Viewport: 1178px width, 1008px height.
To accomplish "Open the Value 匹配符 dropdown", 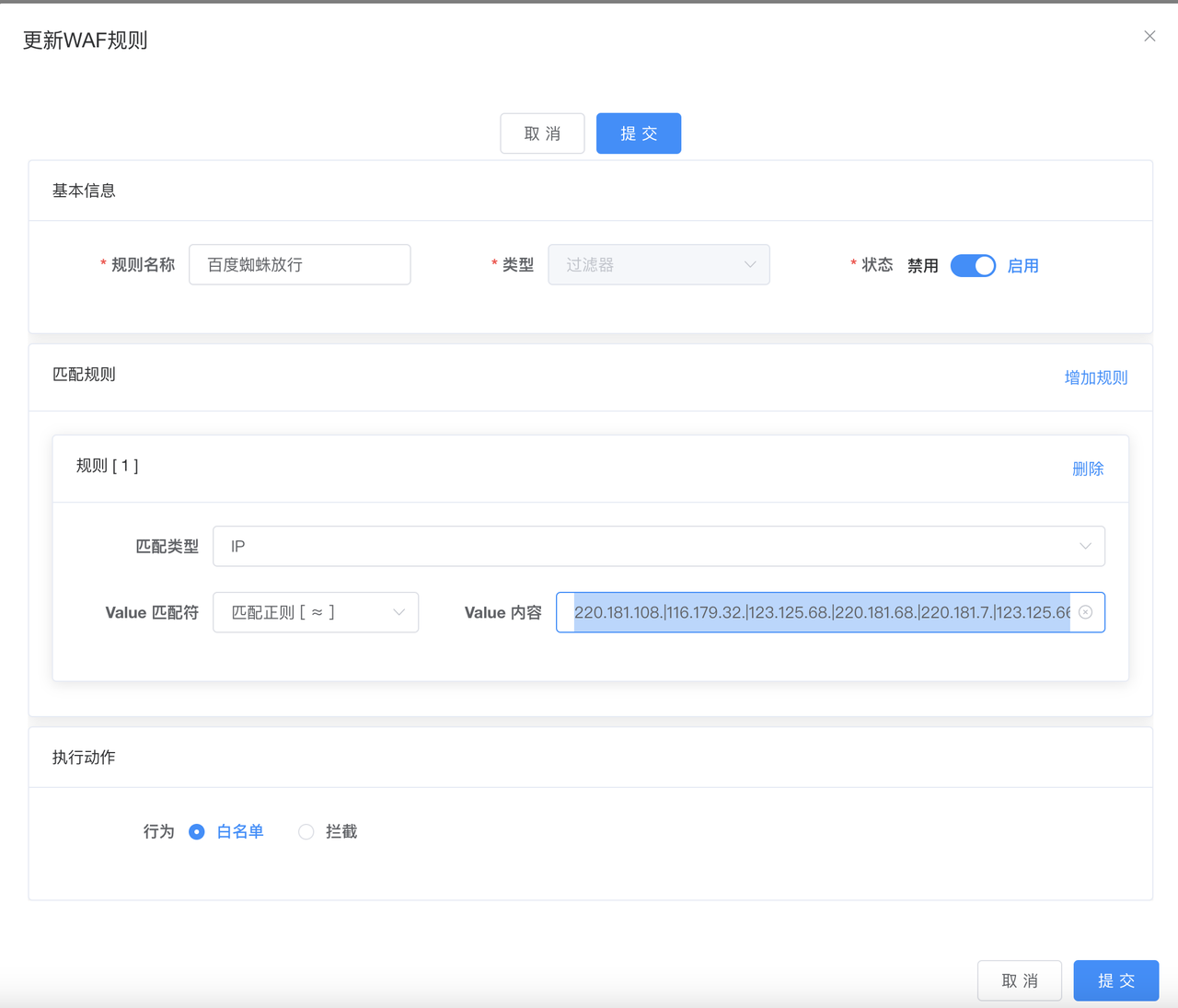I will tap(304, 613).
